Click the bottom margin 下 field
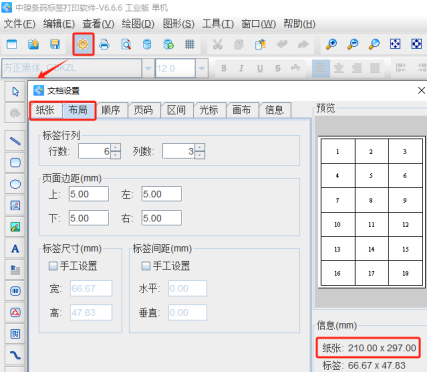The height and width of the screenshot is (372, 428). [x=89, y=218]
